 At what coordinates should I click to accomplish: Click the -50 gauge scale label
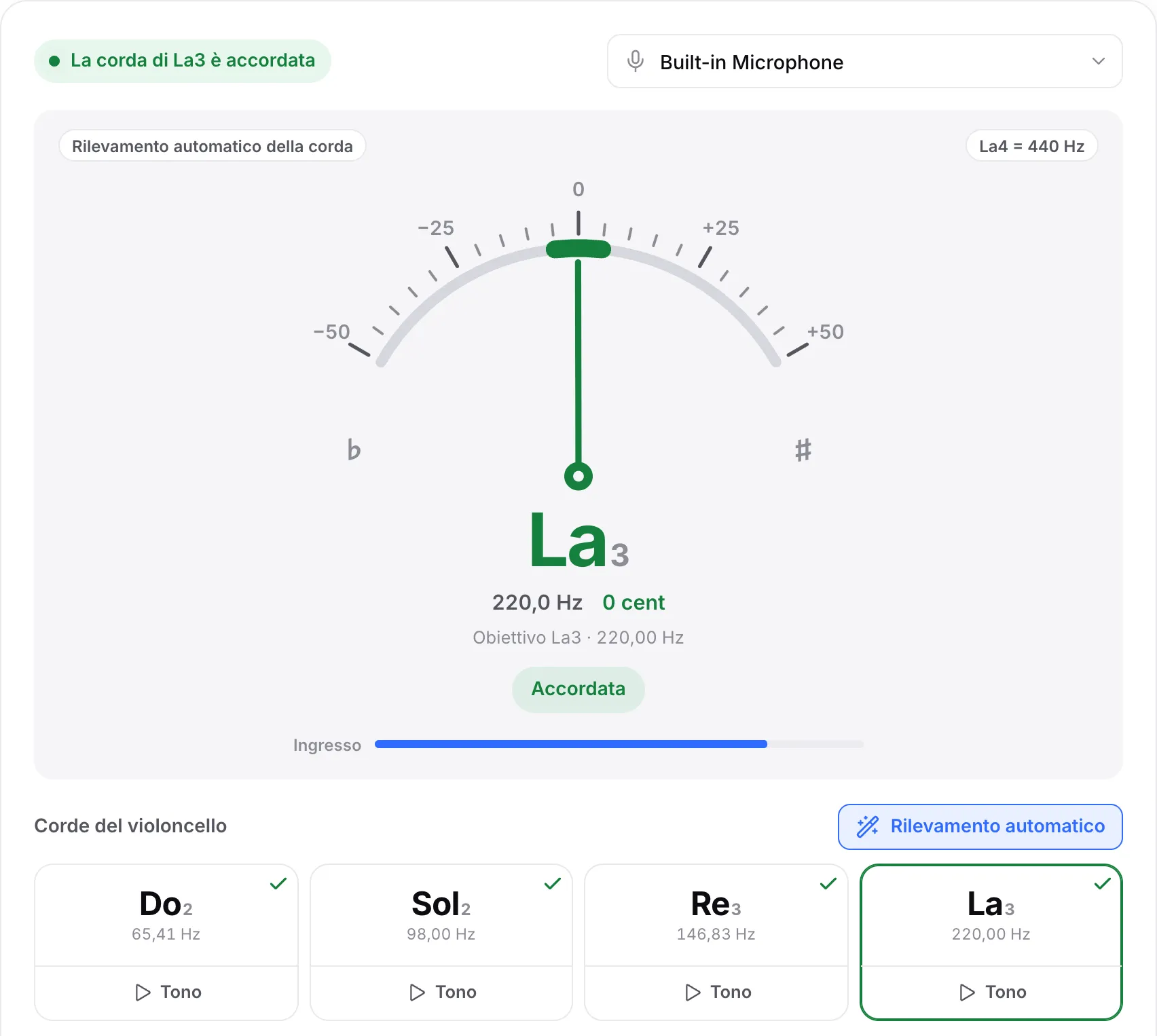pos(331,332)
